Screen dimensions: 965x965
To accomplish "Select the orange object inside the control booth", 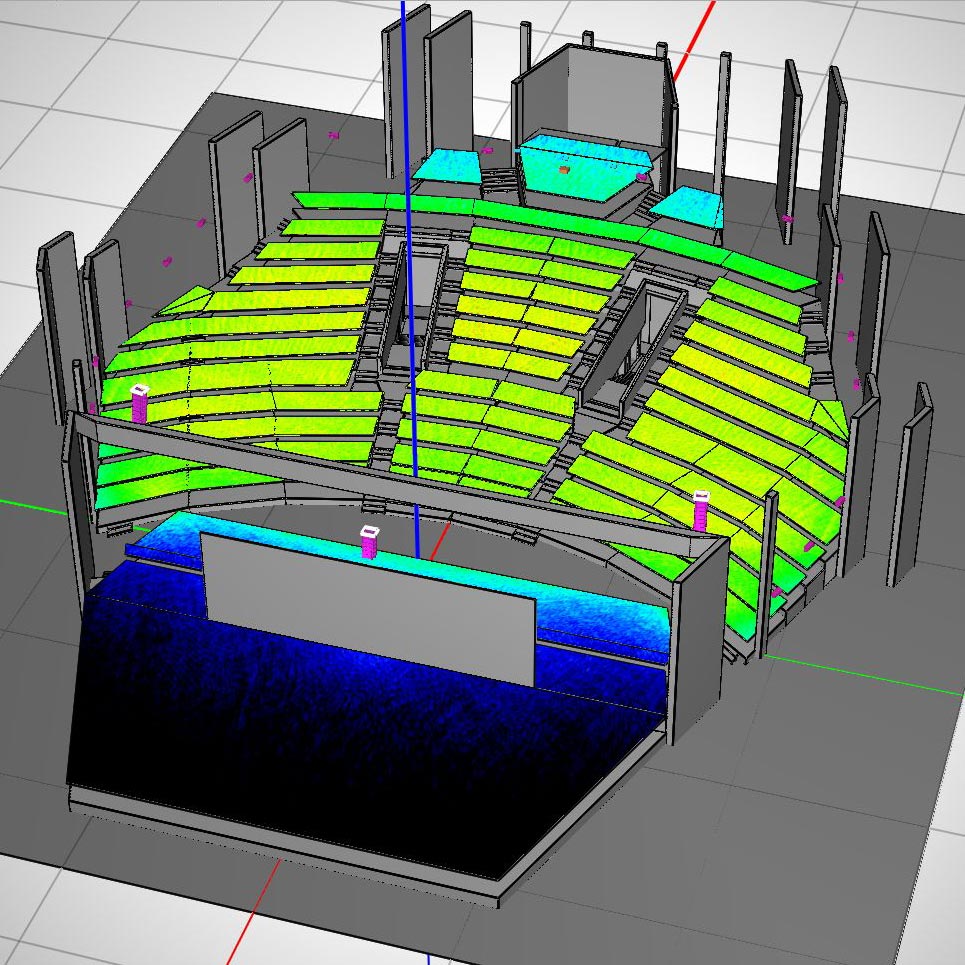I will (564, 169).
